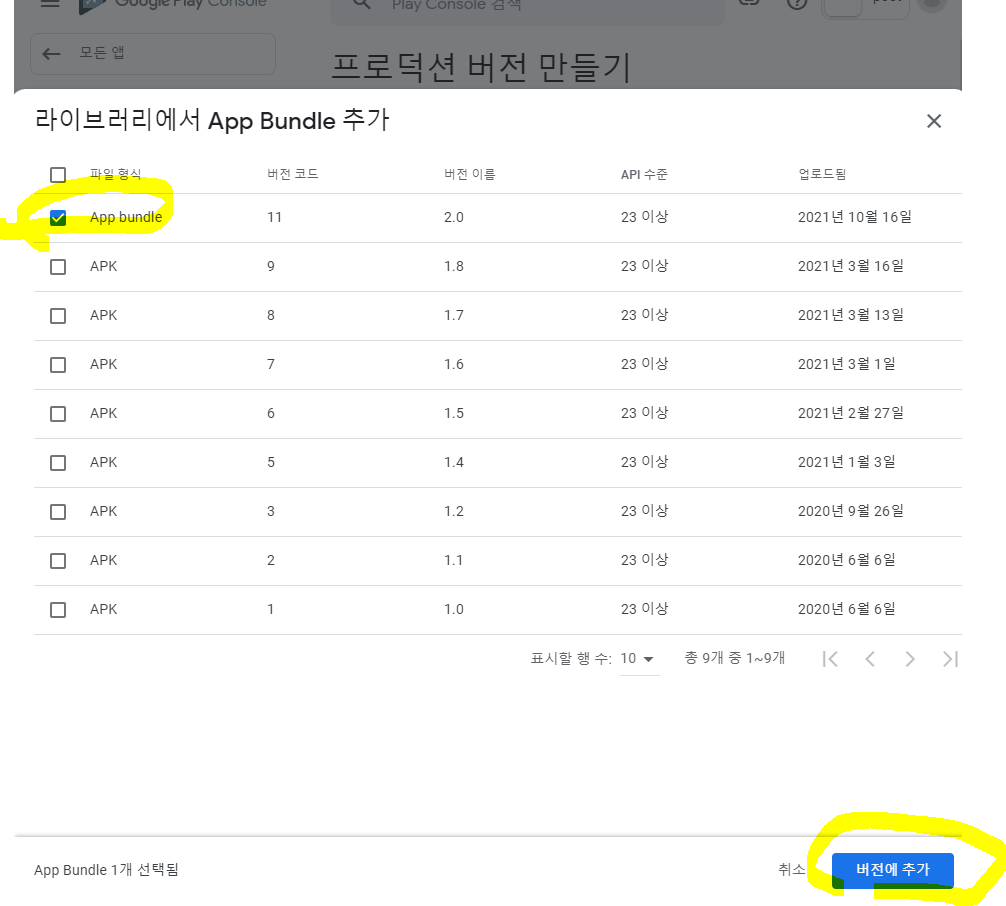Screen dimensions: 1006x906
Task: Go to first page of results
Action: (x=830, y=658)
